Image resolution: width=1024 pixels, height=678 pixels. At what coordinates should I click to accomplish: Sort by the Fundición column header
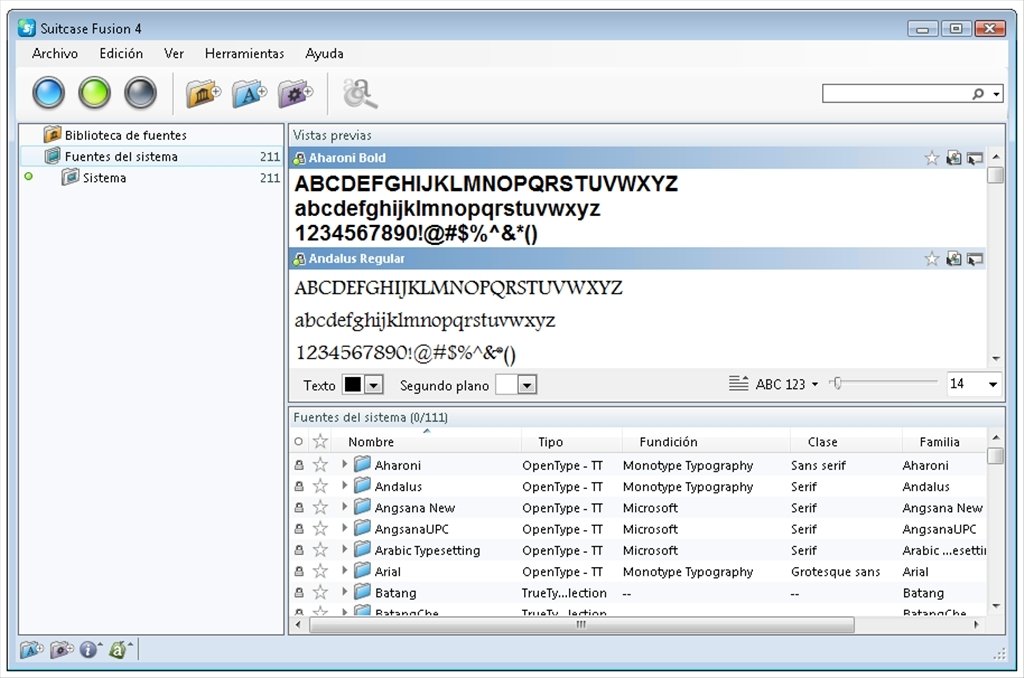pyautogui.click(x=706, y=442)
